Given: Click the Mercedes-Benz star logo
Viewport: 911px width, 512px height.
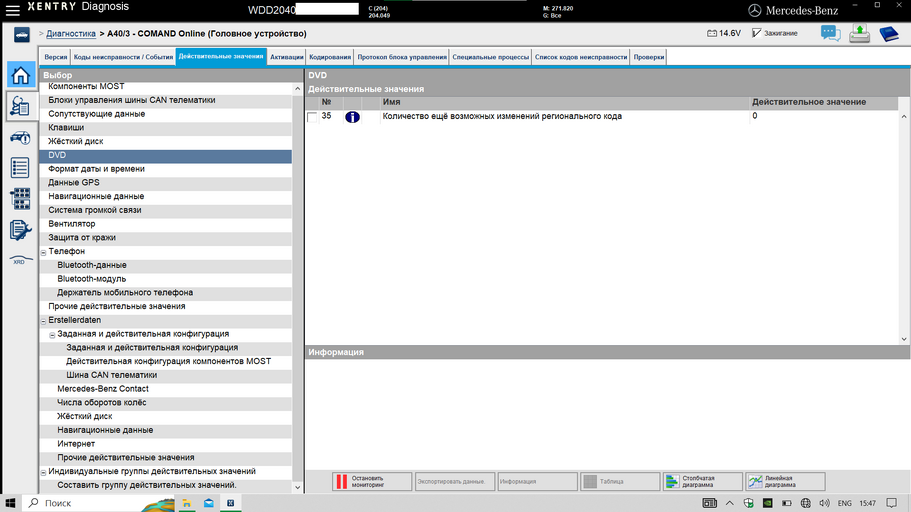Looking at the screenshot, I should pyautogui.click(x=754, y=10).
